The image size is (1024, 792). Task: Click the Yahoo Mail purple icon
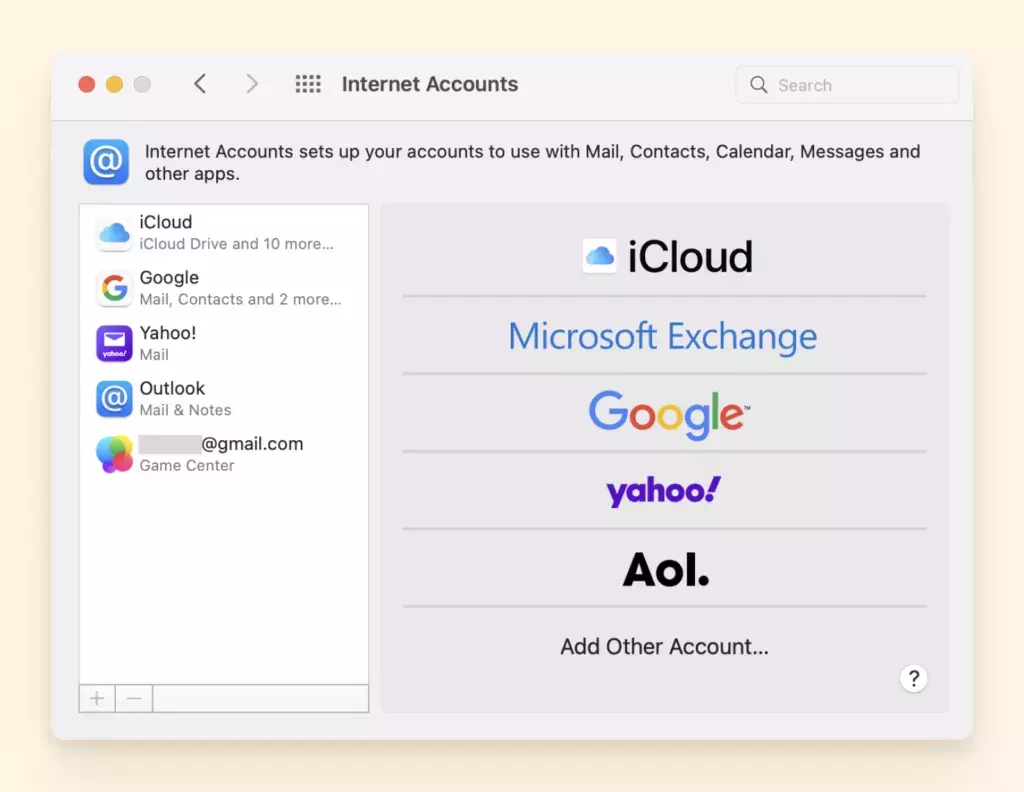click(x=114, y=343)
